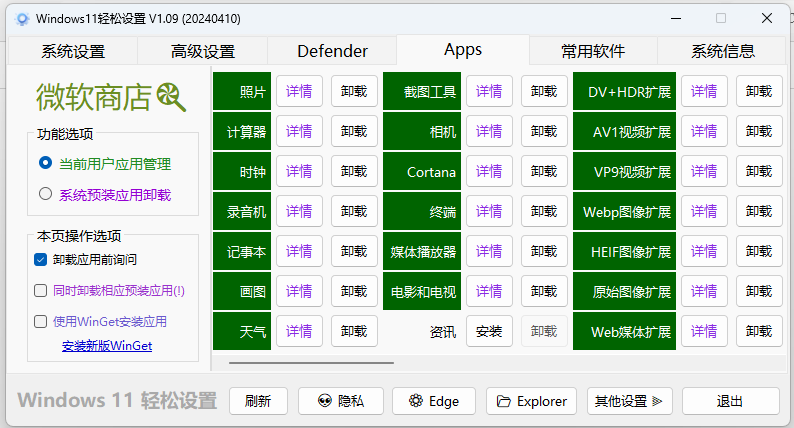Enable 使用WinGet安装应用 checkbox

click(x=41, y=322)
